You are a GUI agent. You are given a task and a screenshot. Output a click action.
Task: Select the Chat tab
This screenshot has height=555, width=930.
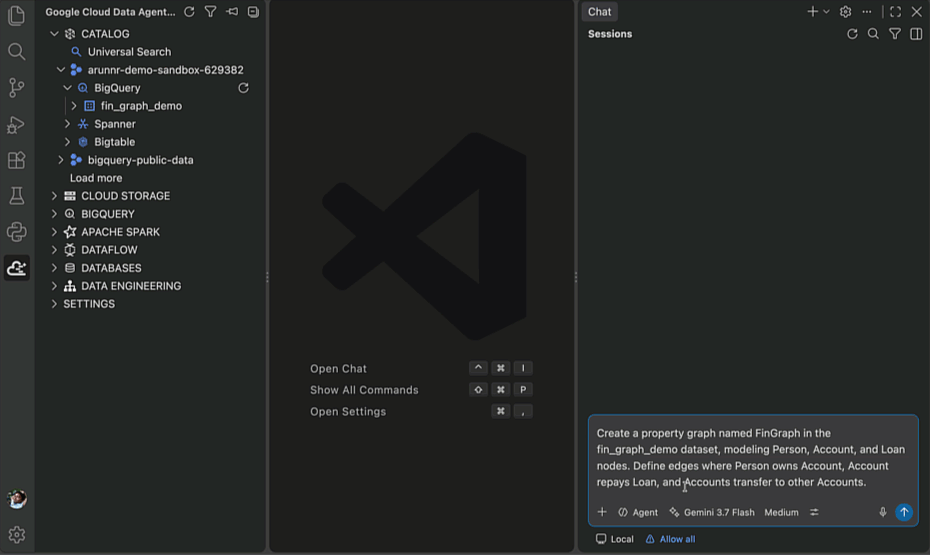(x=599, y=12)
